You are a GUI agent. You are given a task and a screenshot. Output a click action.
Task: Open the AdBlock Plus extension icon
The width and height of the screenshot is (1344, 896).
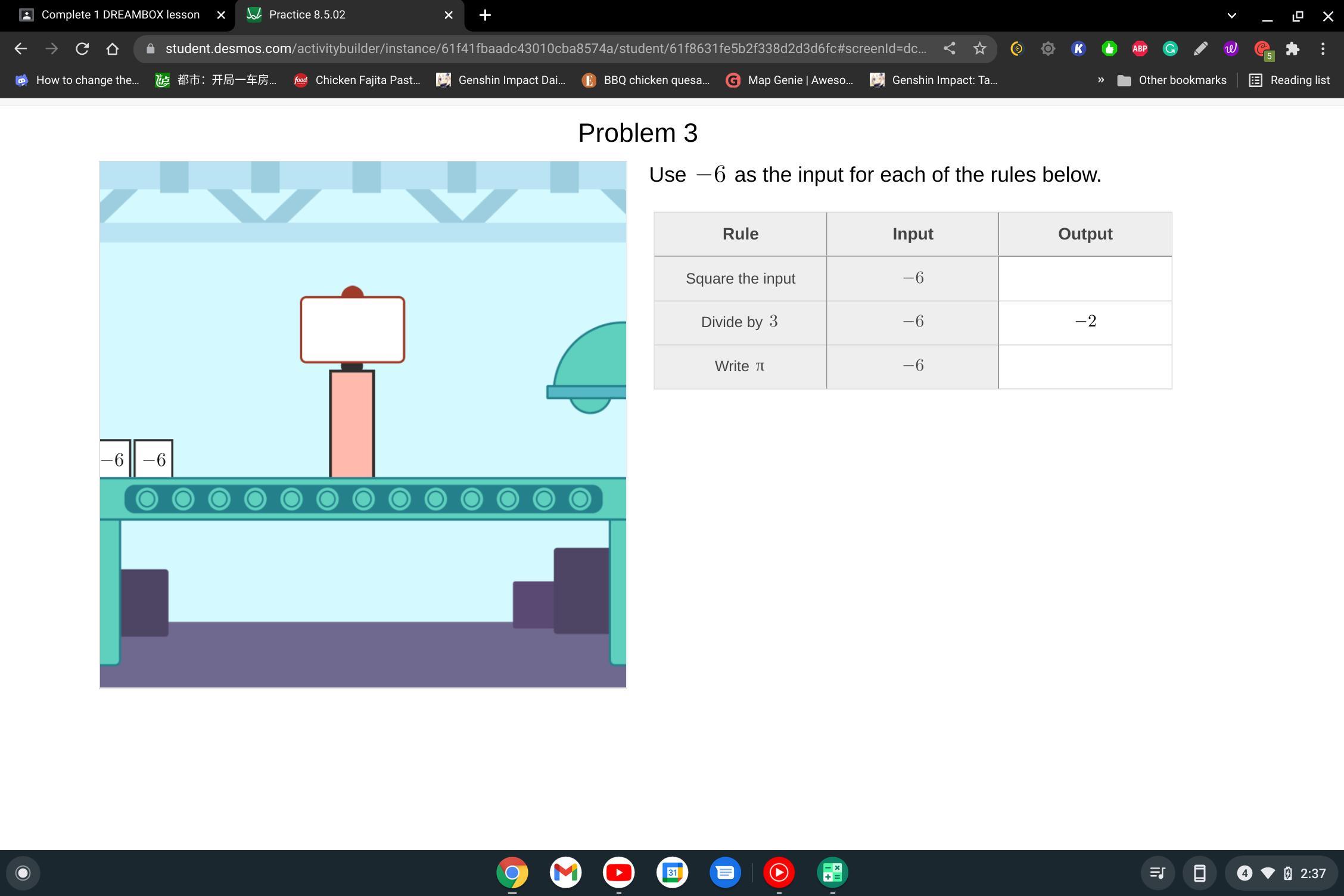(1139, 49)
